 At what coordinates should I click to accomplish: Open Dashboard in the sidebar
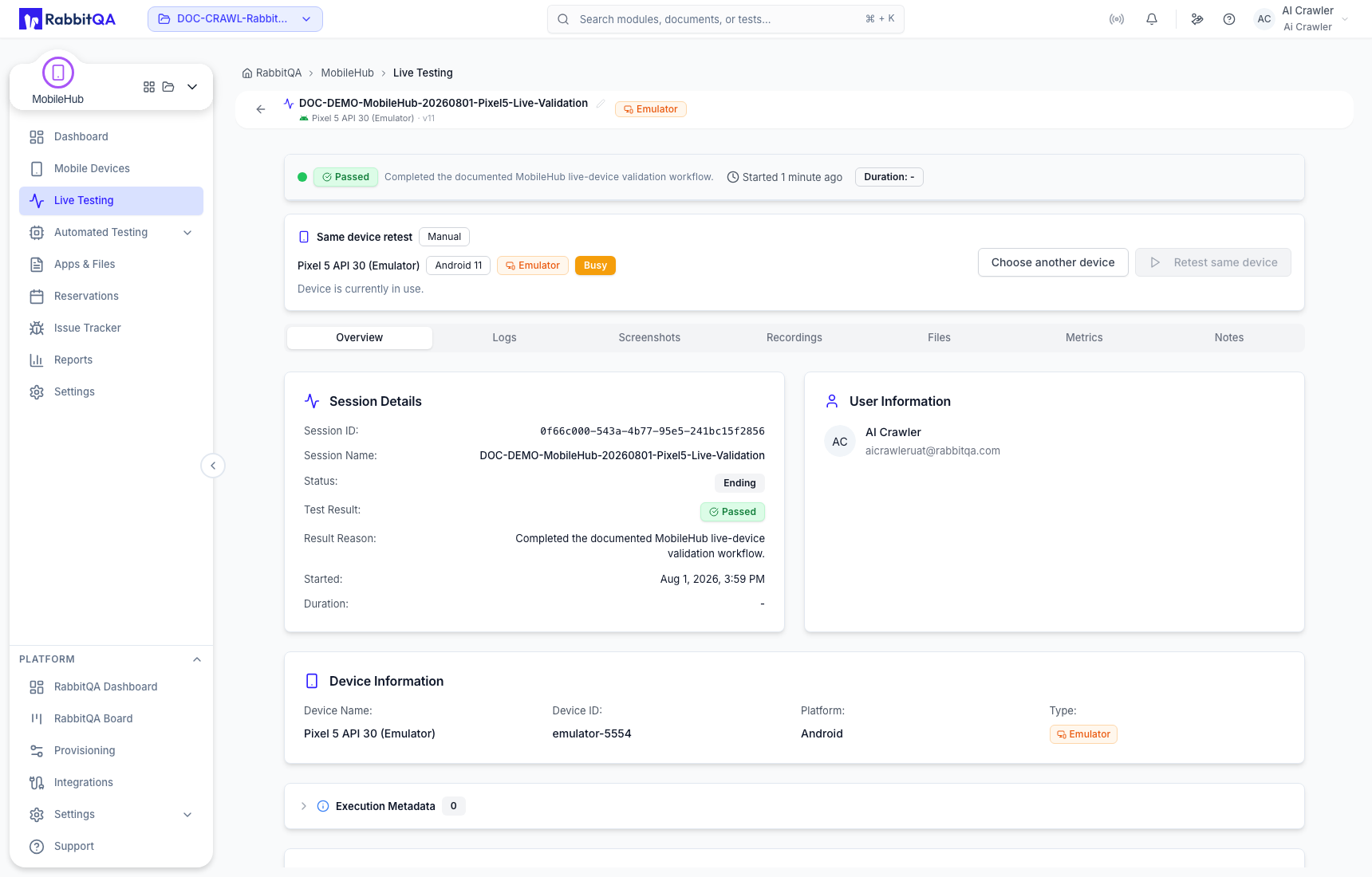(111, 137)
